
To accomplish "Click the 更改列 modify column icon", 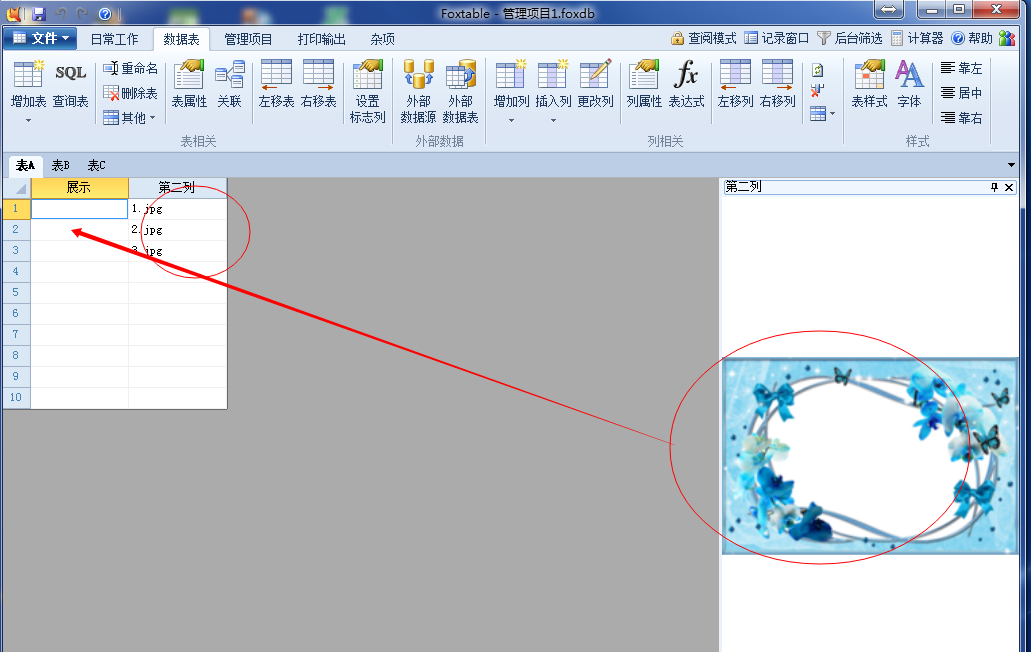I will tap(595, 85).
